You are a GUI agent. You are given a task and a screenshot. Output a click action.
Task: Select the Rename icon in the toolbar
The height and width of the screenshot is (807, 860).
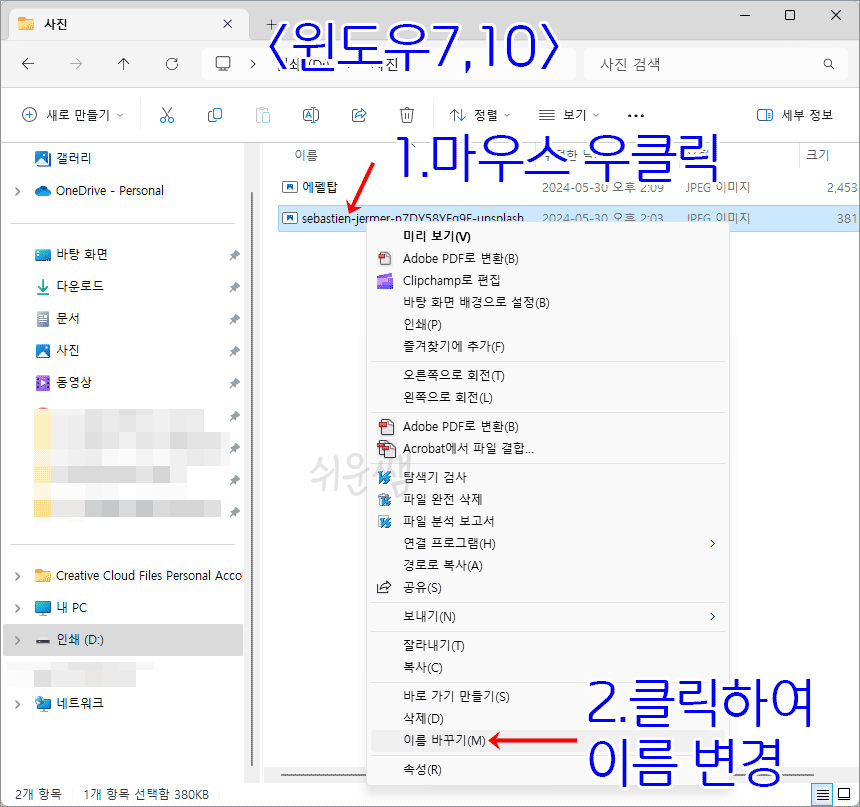click(310, 114)
